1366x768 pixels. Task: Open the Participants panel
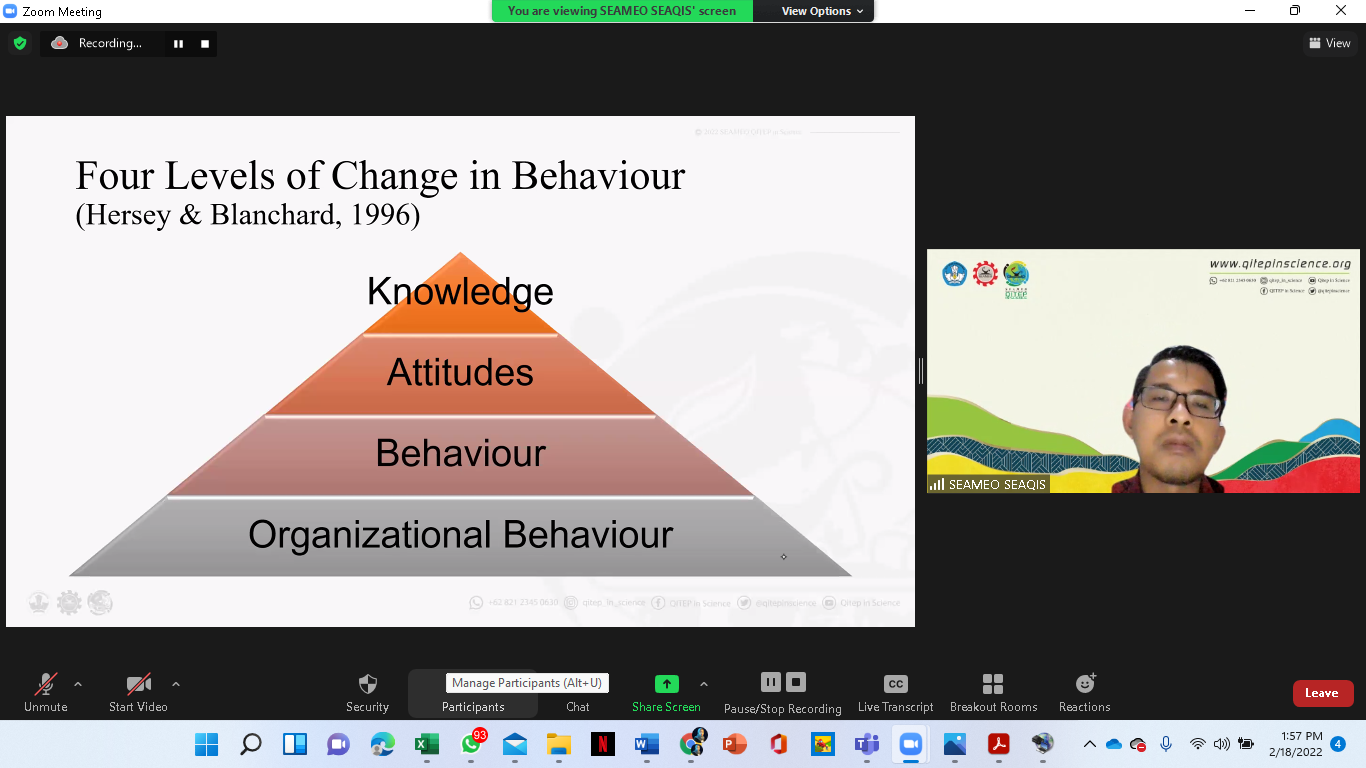(473, 706)
